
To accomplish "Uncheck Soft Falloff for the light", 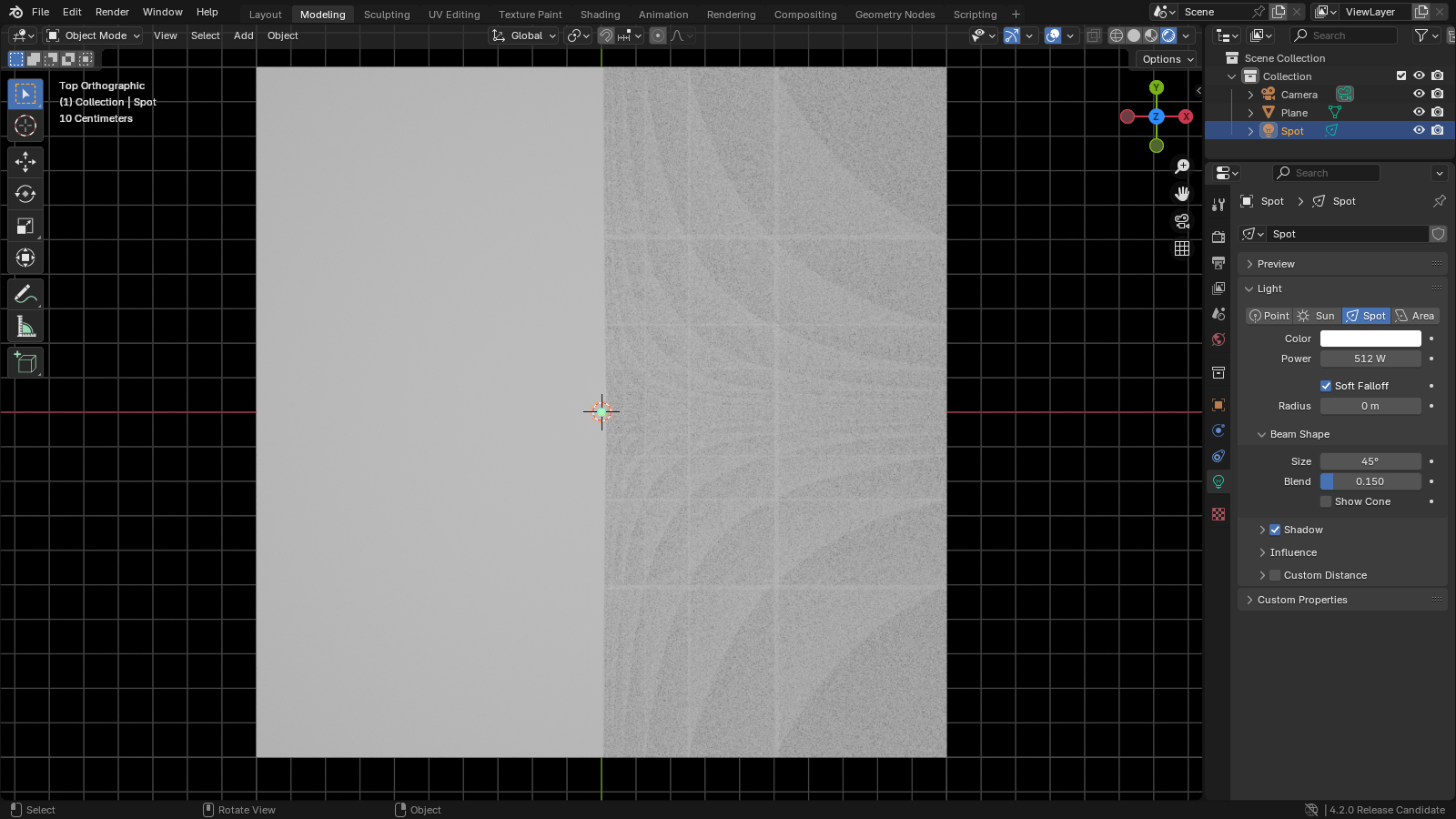I will (x=1326, y=385).
